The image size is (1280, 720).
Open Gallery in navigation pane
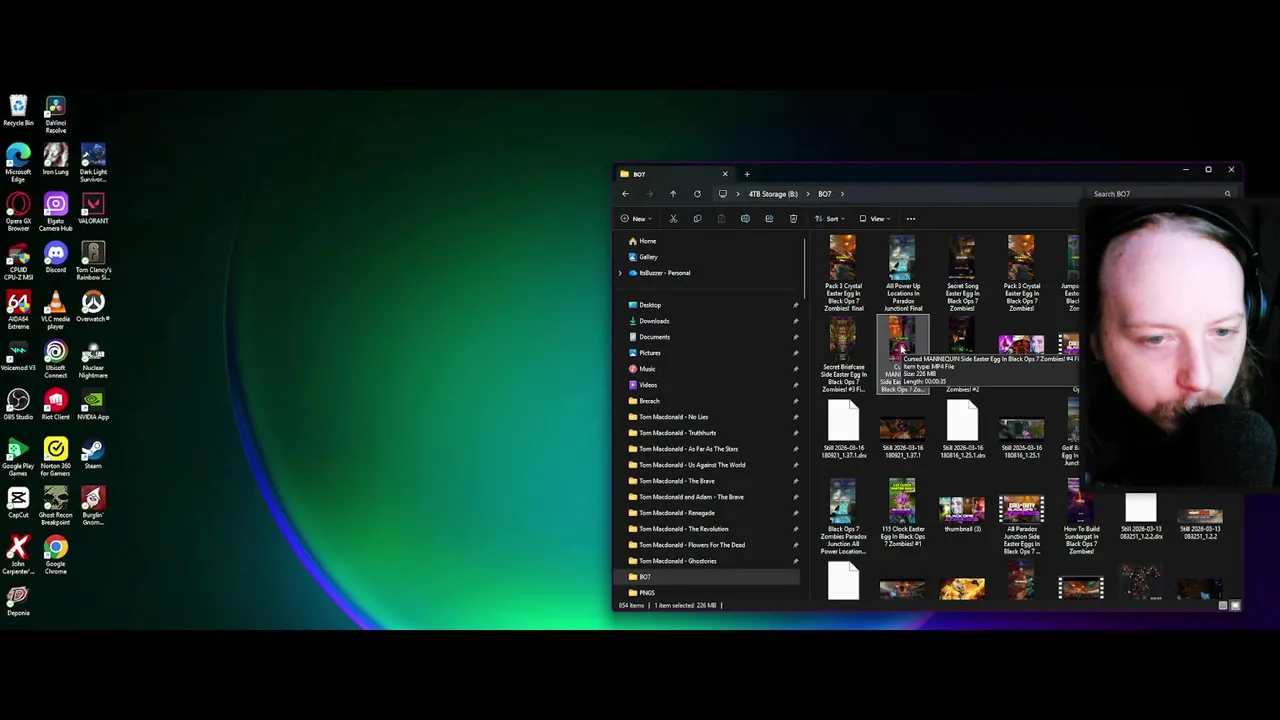[647, 257]
